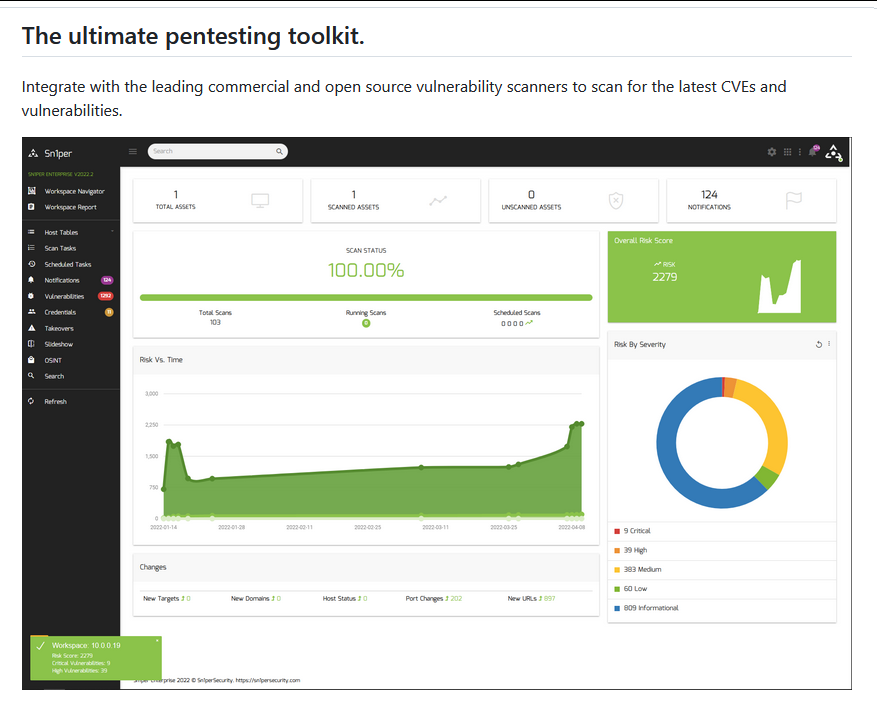This screenshot has width=877, height=702.
Task: Go to Scheduled Tasks in sidebar
Action: pyautogui.click(x=67, y=264)
